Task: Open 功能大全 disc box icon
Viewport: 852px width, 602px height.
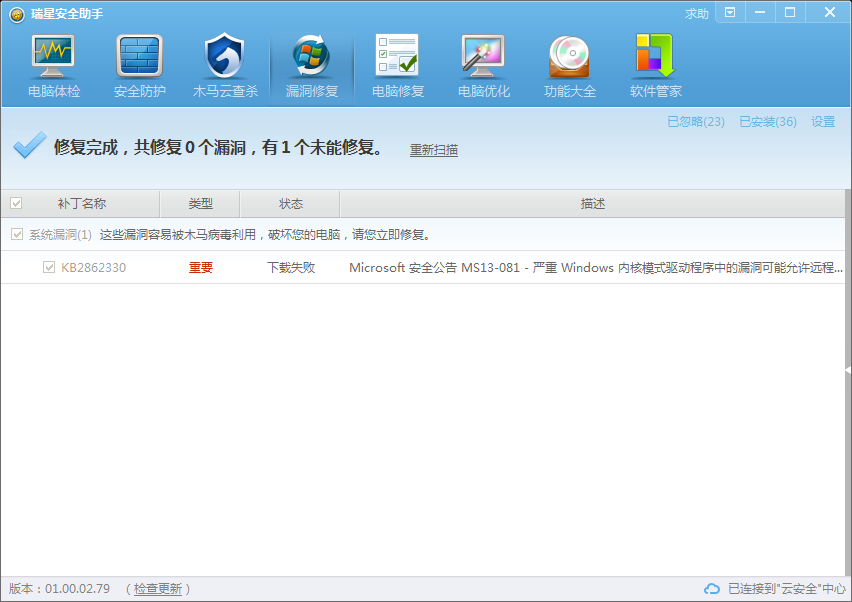Action: pos(569,56)
